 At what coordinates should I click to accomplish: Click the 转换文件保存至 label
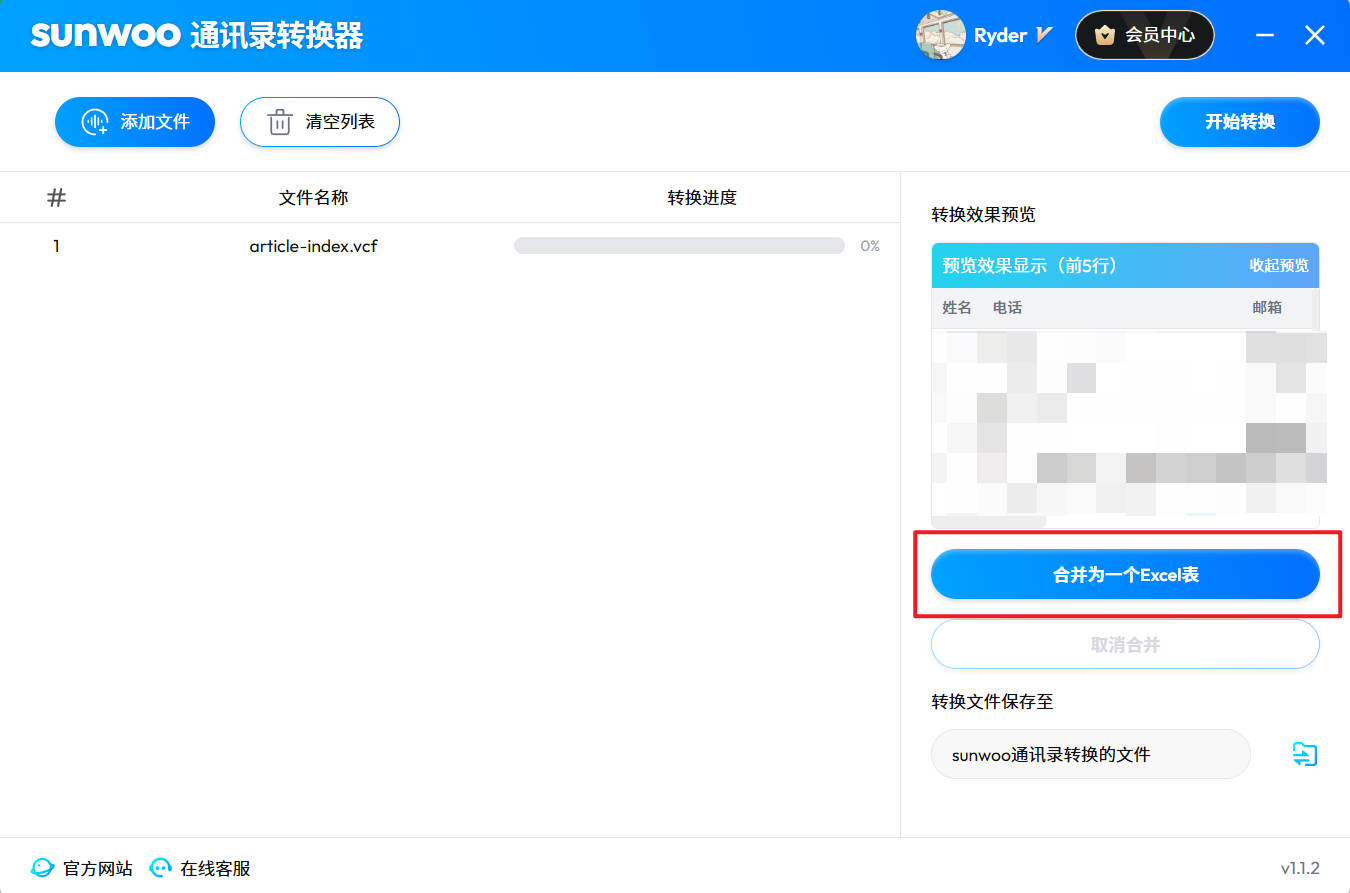point(992,701)
